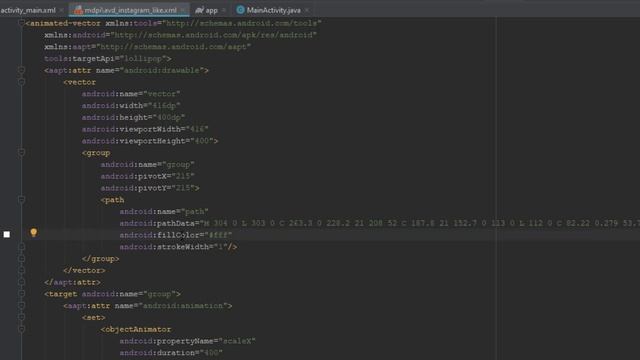Screen dimensions: 640x360
Task: Collapse the target android:name group fold
Action: point(21,294)
